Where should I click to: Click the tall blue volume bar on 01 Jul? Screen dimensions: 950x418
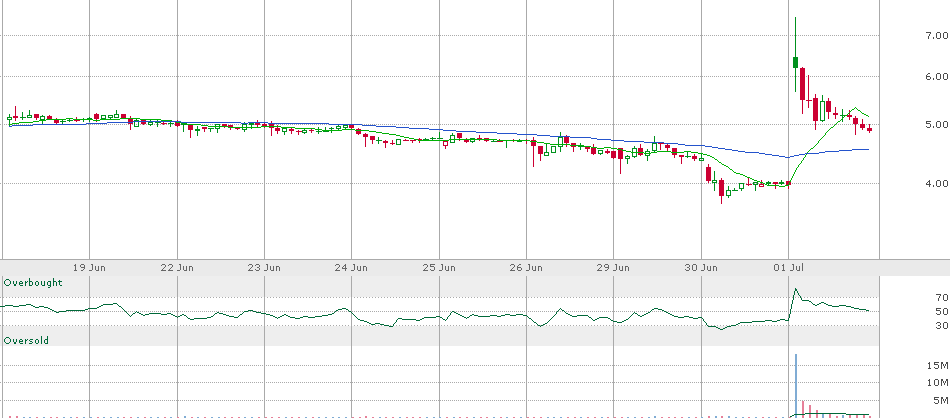tap(796, 385)
